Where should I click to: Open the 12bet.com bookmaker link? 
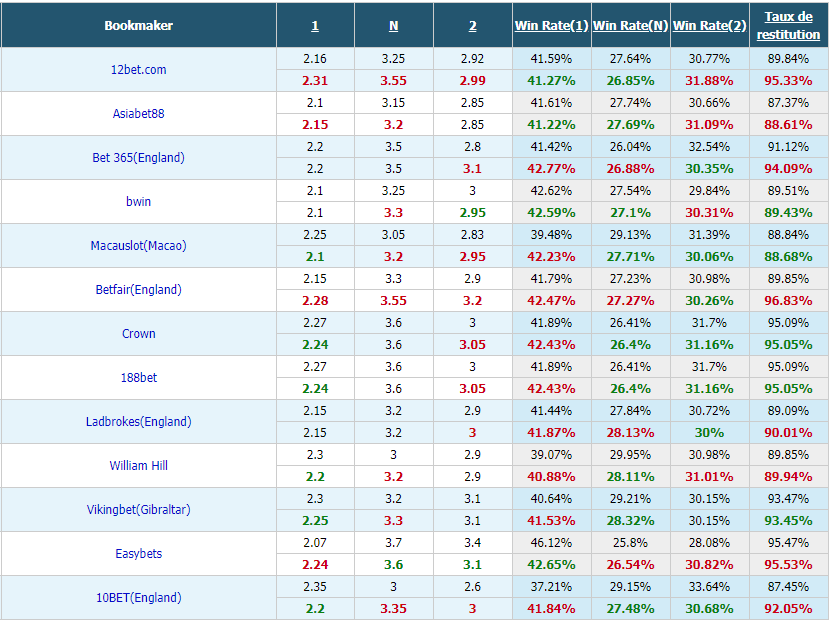138,69
